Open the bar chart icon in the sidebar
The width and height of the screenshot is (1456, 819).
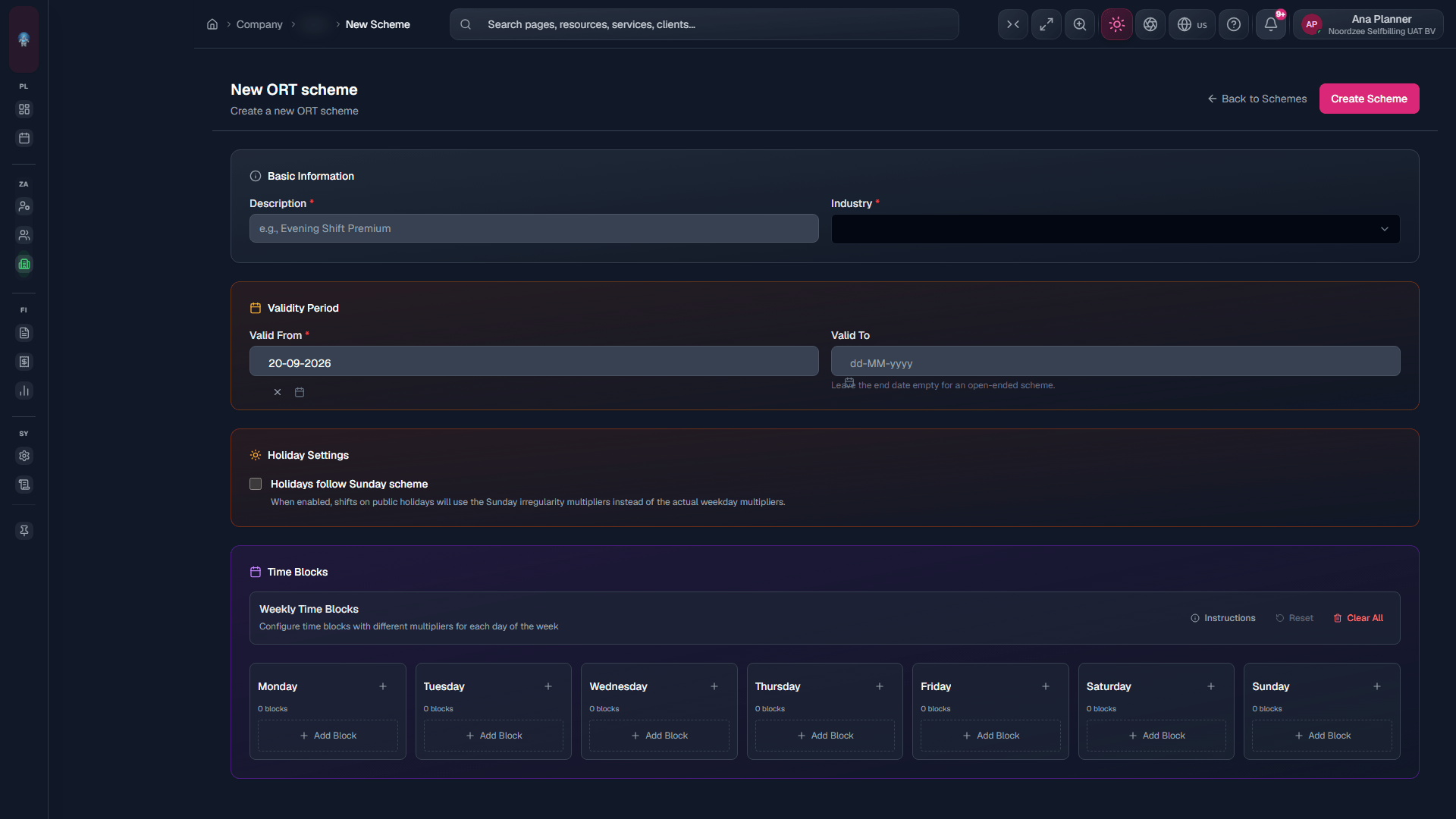click(24, 391)
